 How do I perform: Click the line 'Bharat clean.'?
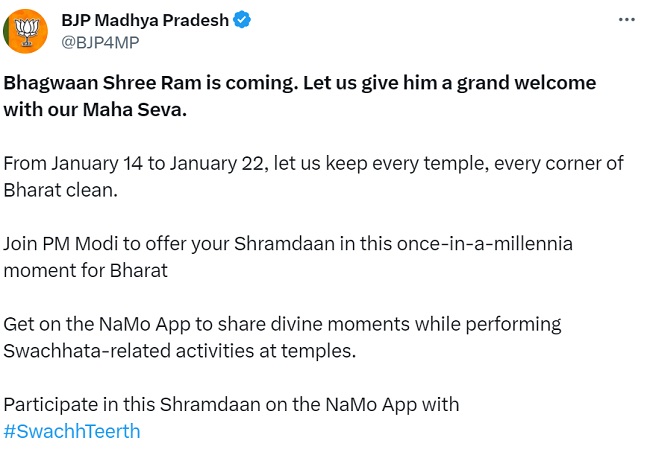pos(61,188)
